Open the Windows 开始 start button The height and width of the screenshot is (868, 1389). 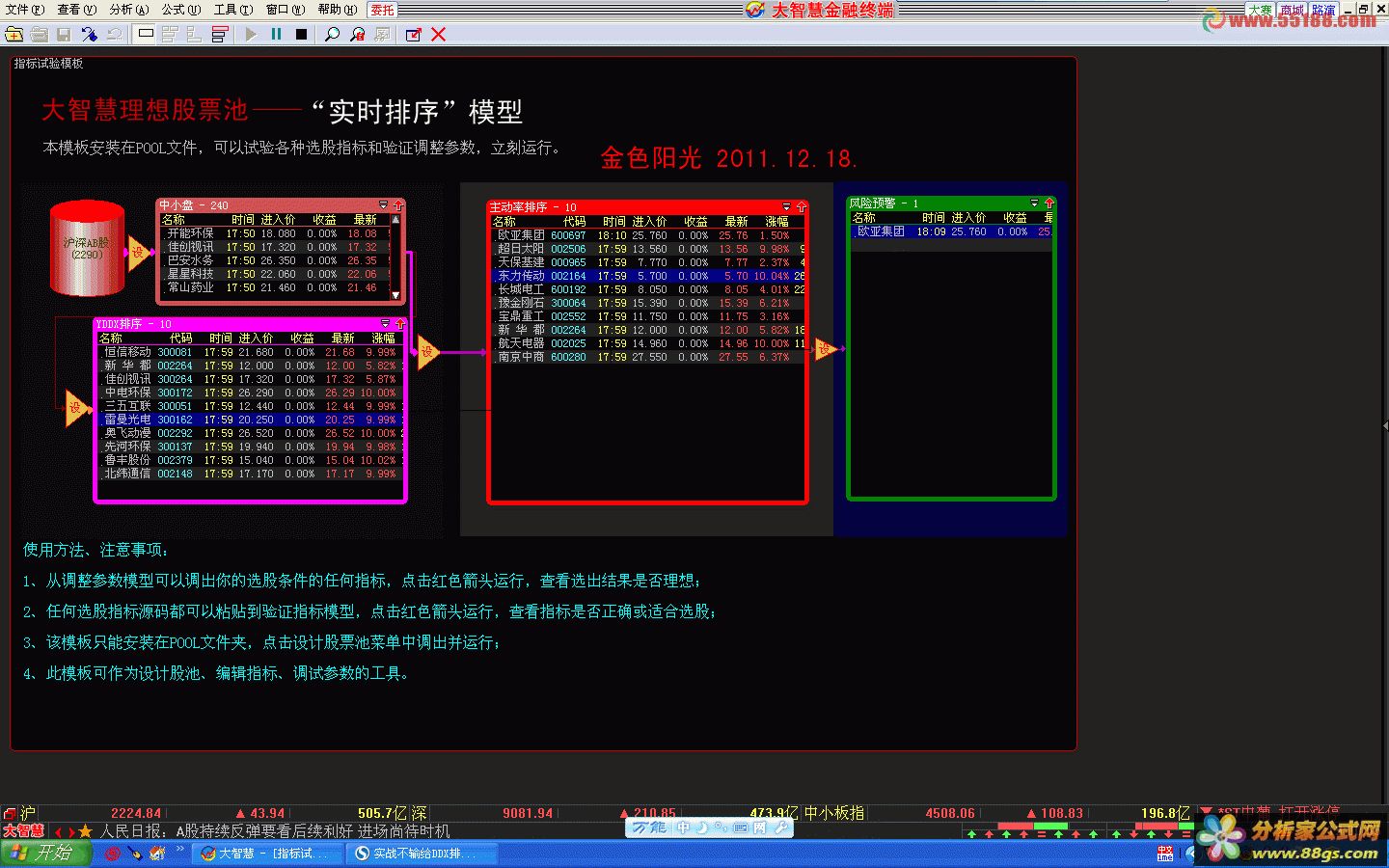[x=45, y=854]
